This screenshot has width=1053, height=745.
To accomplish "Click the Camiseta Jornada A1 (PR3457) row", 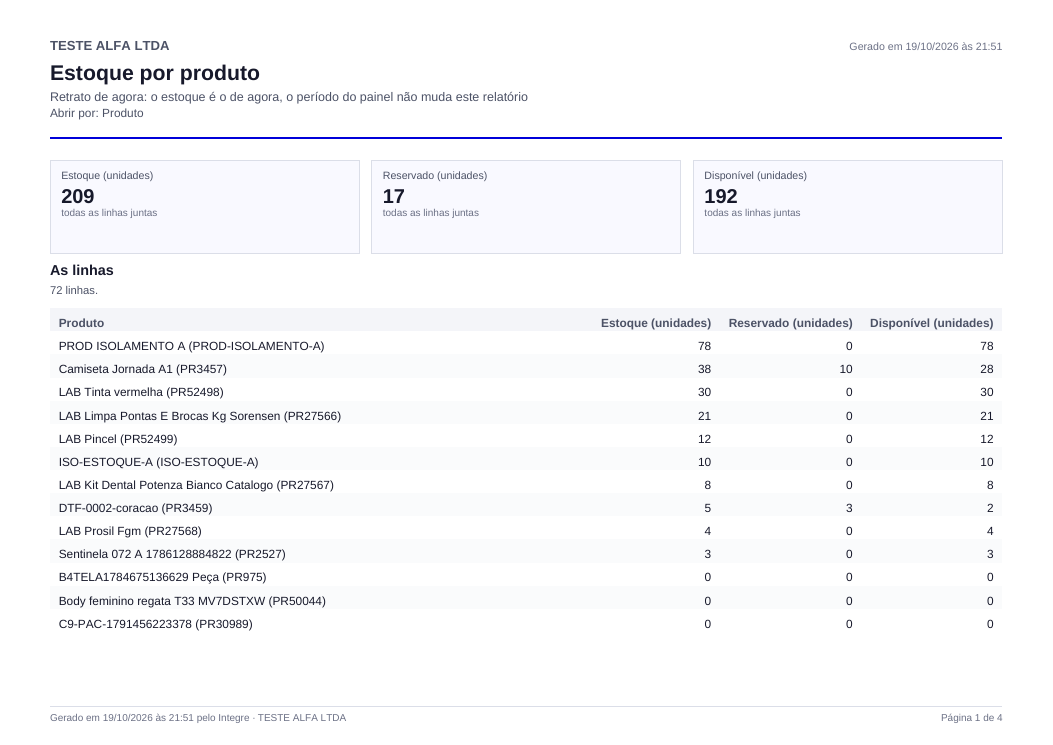I will 526,369.
